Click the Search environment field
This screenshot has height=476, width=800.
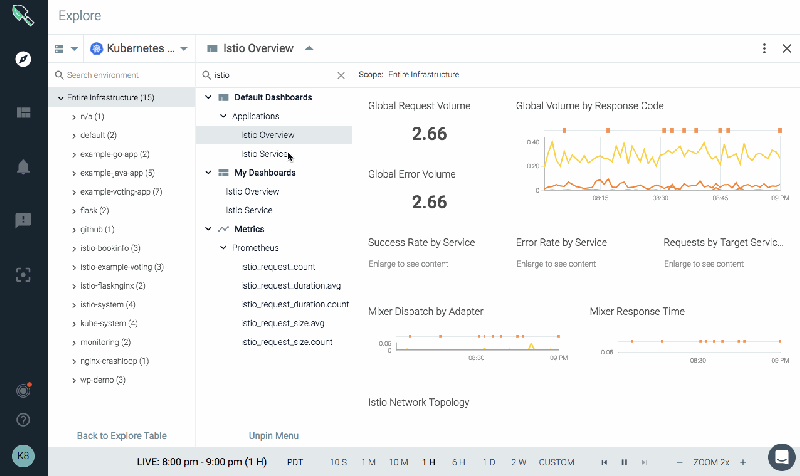122,75
